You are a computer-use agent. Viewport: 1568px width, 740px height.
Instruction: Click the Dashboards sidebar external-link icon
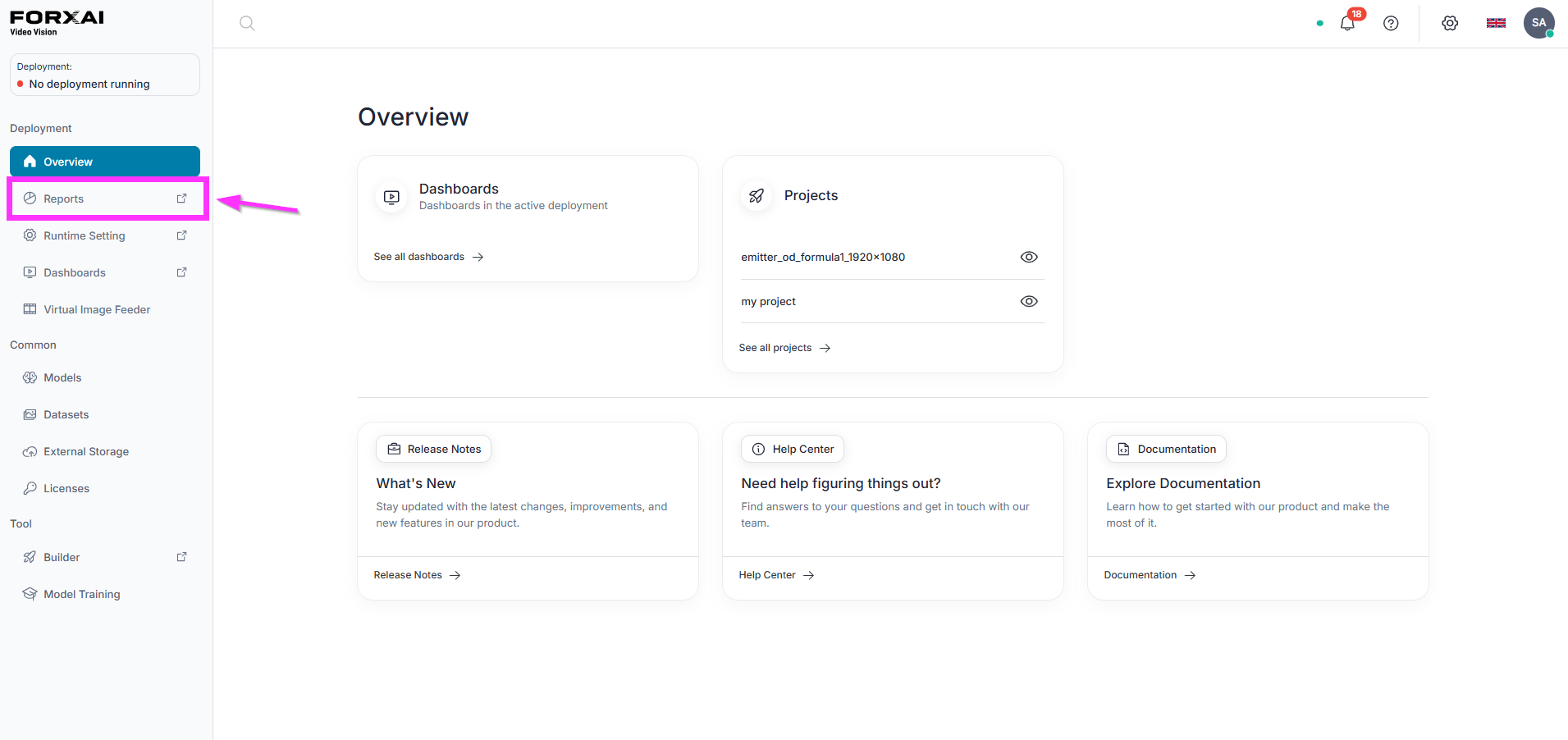pyautogui.click(x=182, y=272)
